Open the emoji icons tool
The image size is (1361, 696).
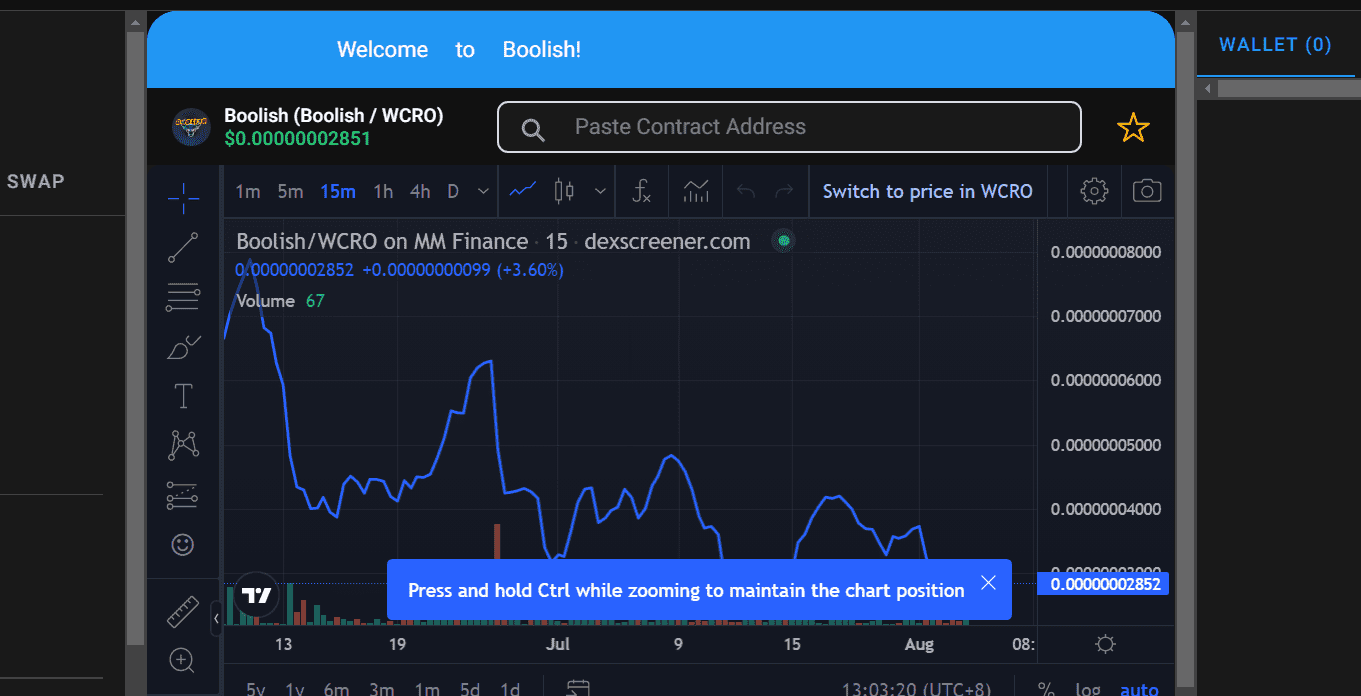point(183,545)
